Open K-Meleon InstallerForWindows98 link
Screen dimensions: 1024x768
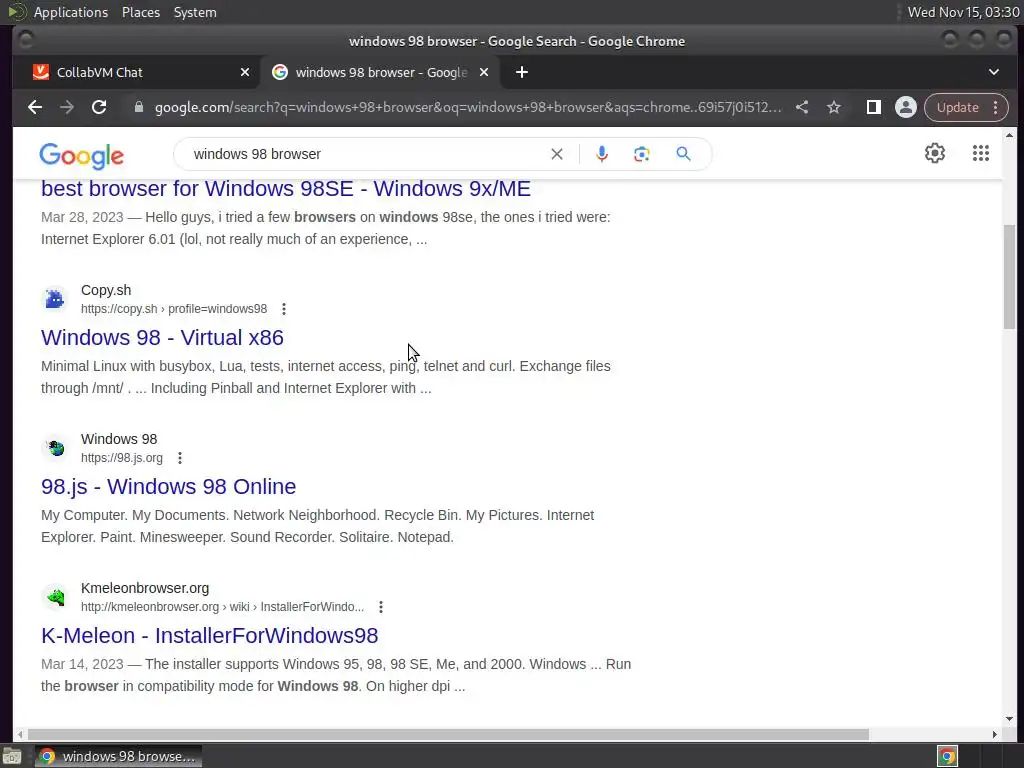[210, 635]
